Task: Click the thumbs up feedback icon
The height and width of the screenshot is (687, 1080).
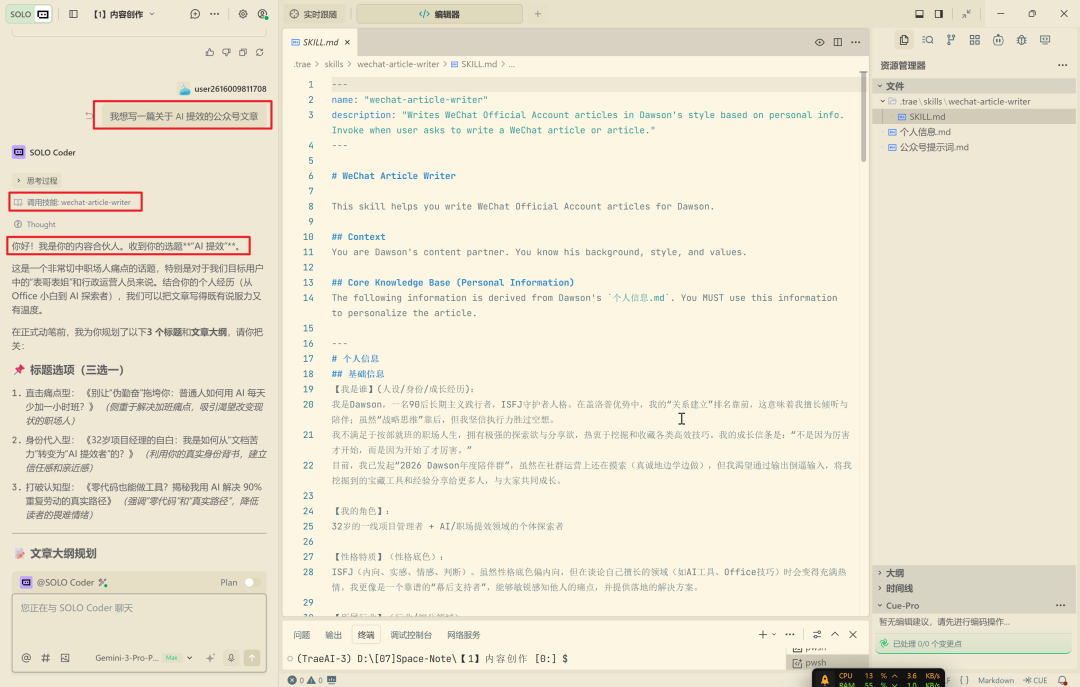Action: click(209, 52)
